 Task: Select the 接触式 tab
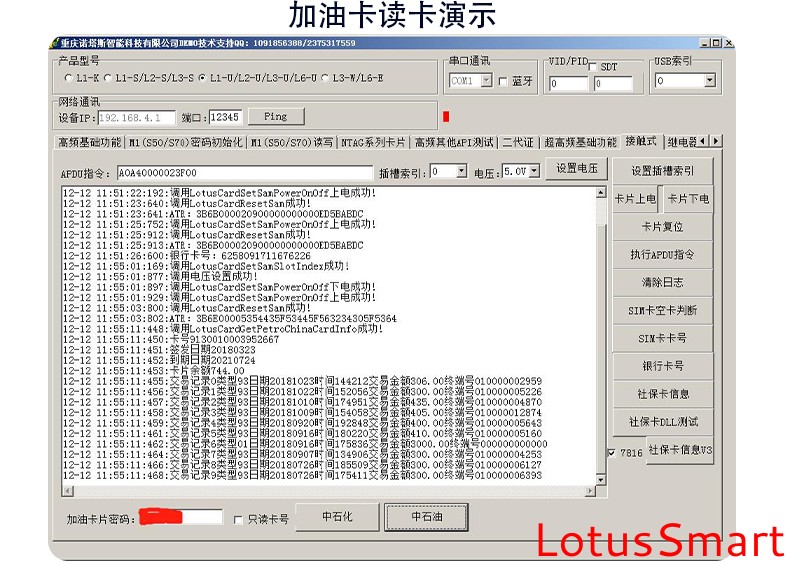[641, 141]
